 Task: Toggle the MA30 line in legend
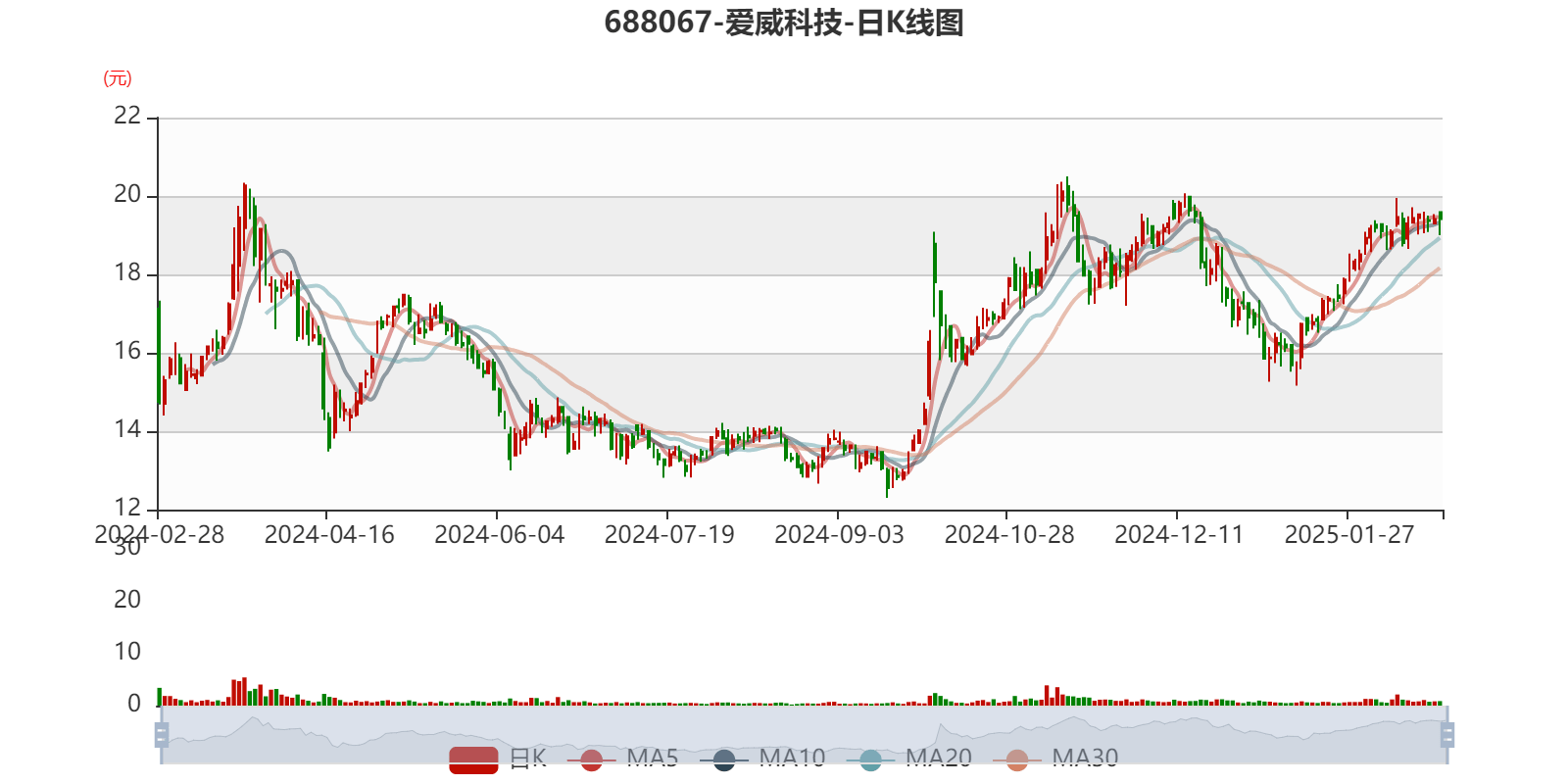1055,759
